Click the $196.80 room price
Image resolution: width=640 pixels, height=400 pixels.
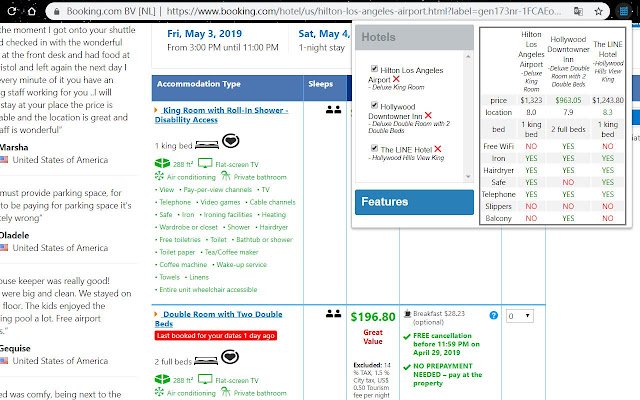(x=373, y=317)
